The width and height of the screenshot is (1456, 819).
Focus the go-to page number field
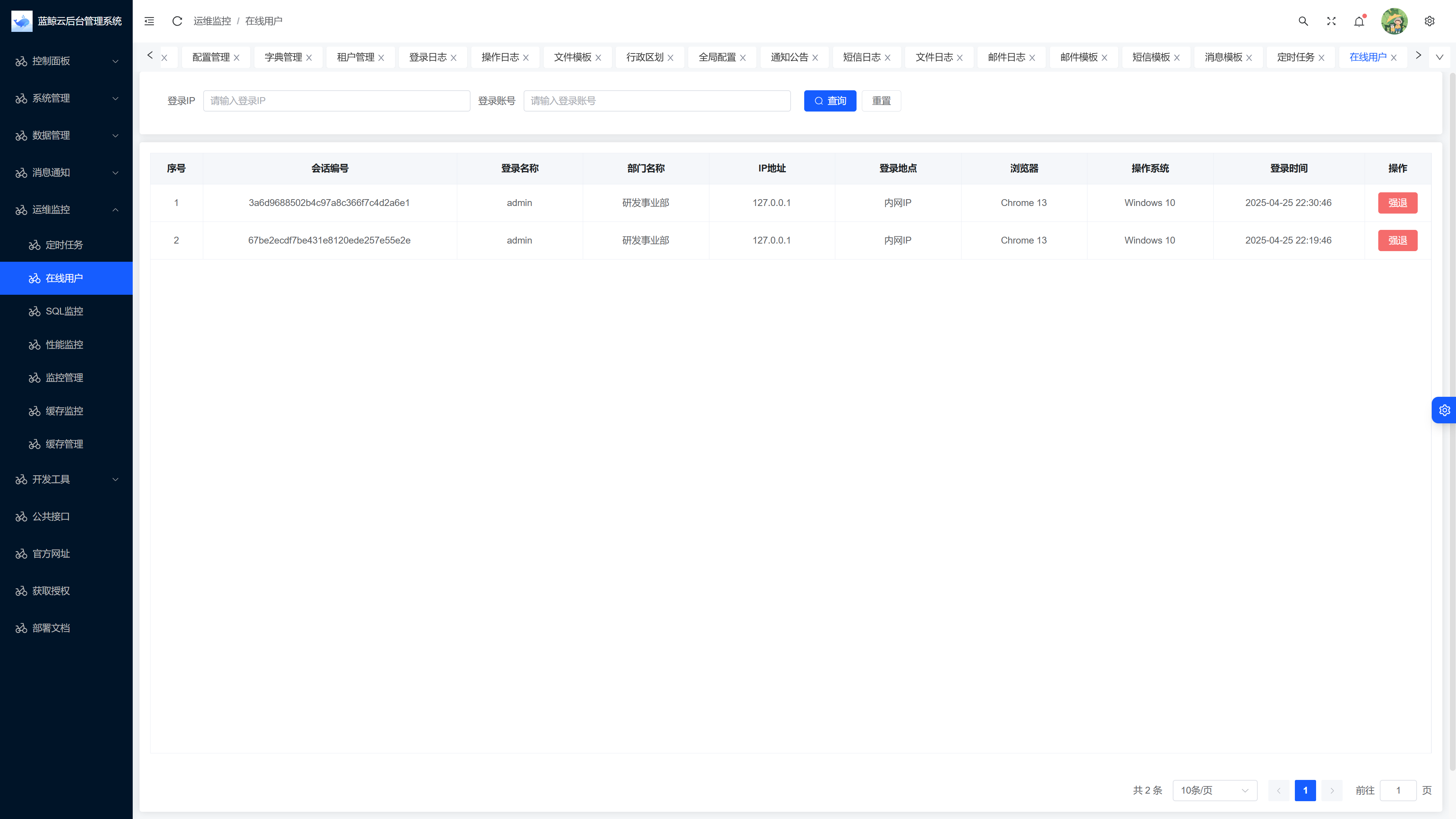[x=1398, y=790]
